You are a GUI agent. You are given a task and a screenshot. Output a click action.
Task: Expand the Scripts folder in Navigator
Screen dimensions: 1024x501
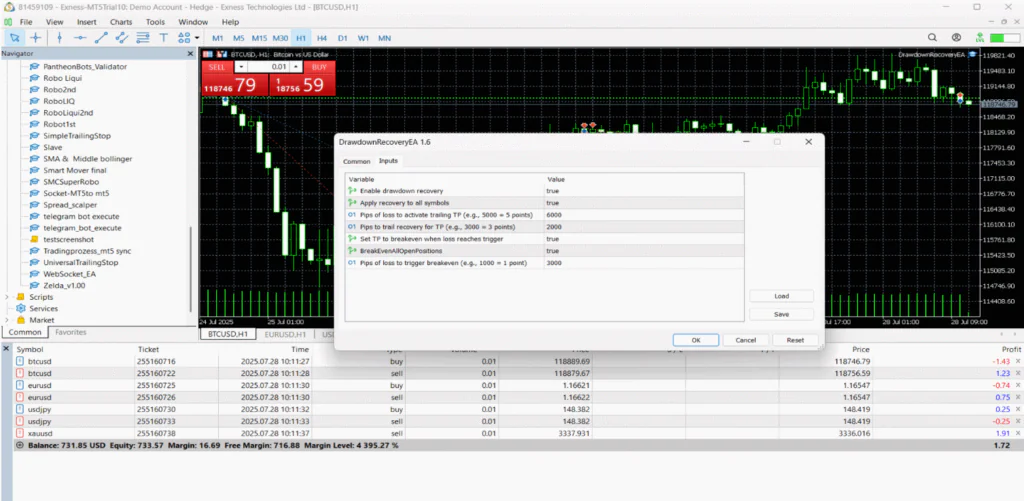(x=7, y=297)
